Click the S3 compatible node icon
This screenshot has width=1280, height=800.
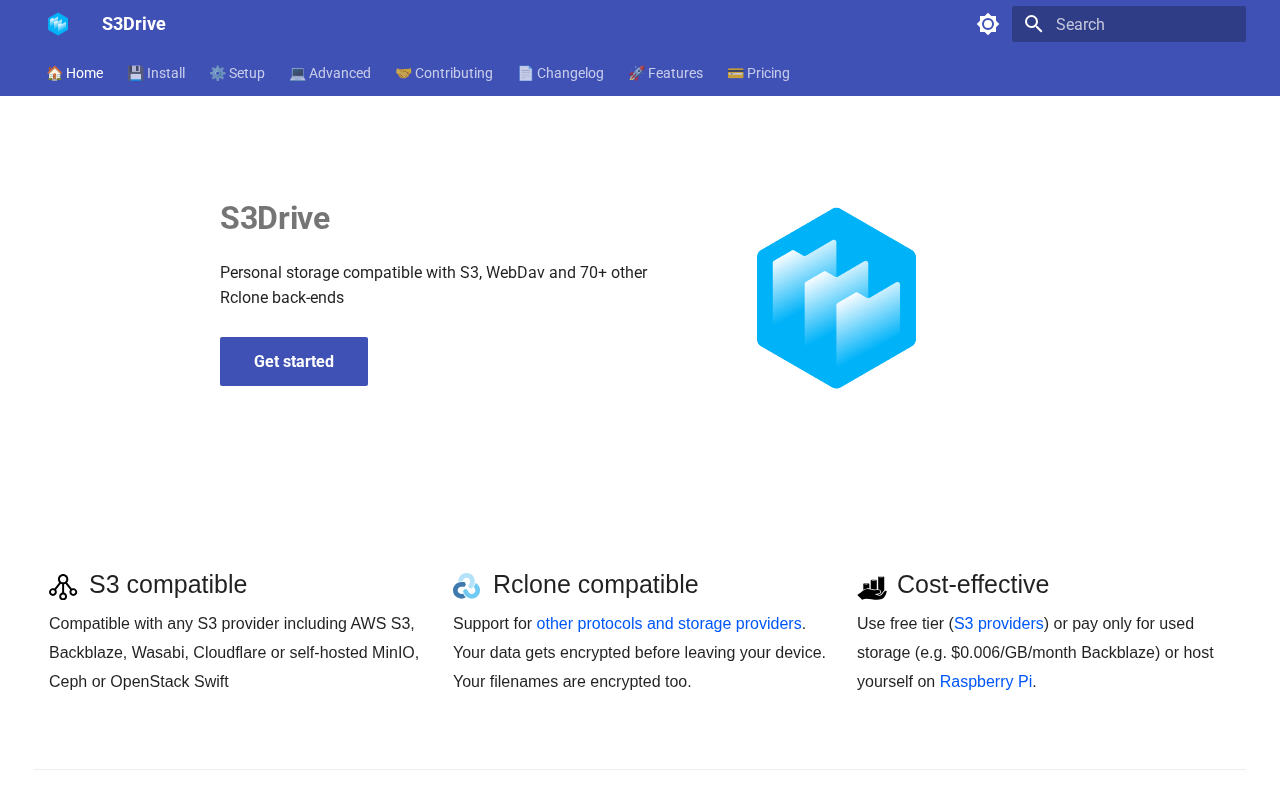63,587
